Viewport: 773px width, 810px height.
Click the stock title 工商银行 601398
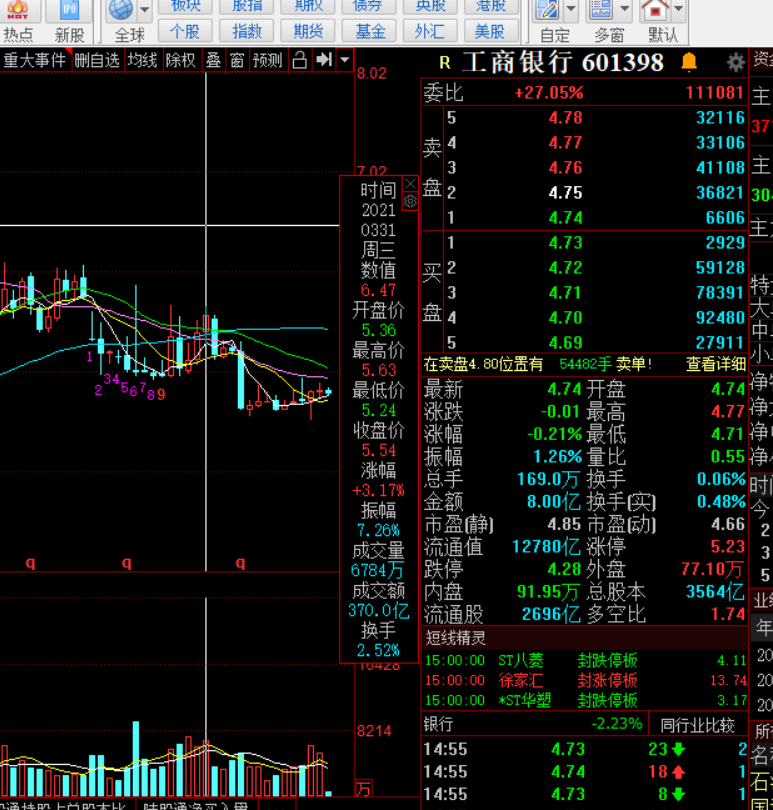562,63
